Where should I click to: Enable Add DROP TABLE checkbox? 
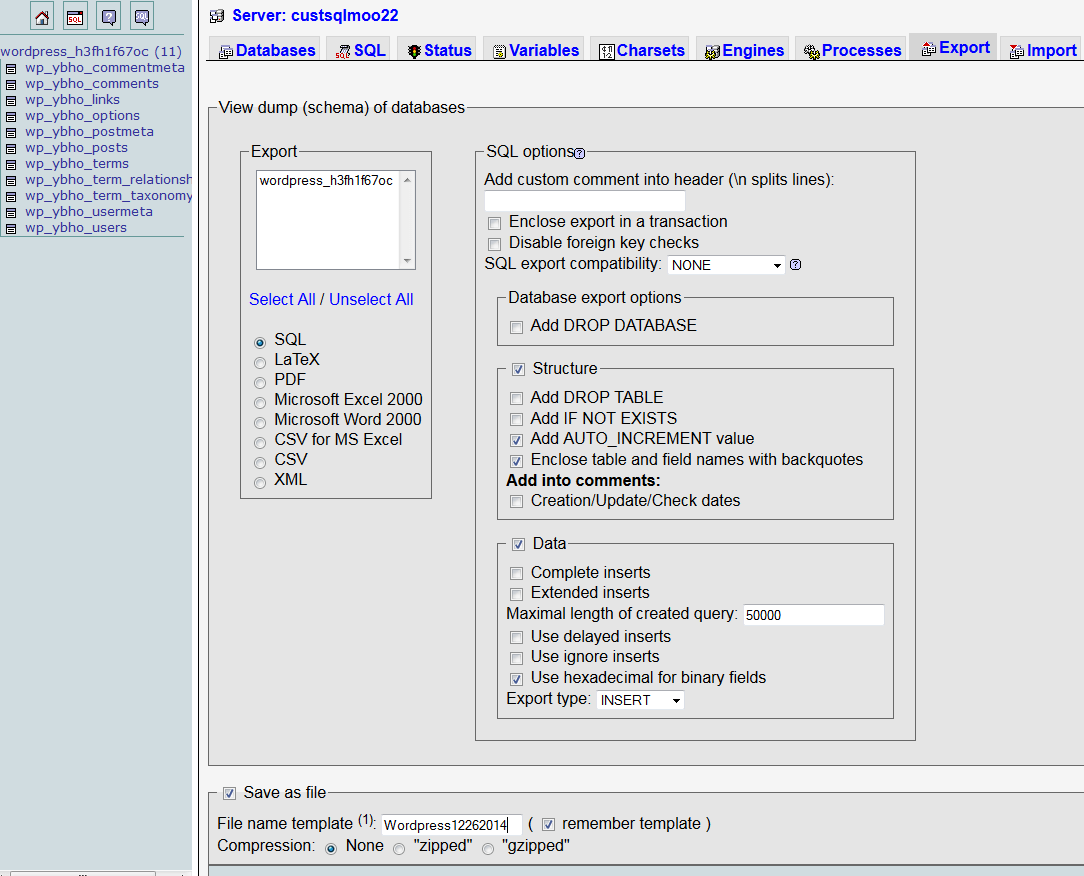tap(517, 398)
